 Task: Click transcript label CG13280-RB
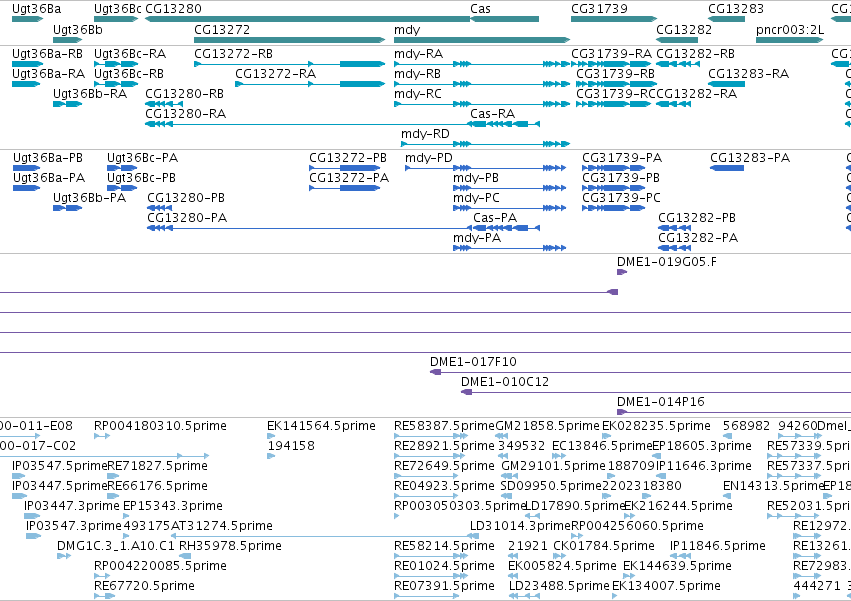[x=185, y=93]
